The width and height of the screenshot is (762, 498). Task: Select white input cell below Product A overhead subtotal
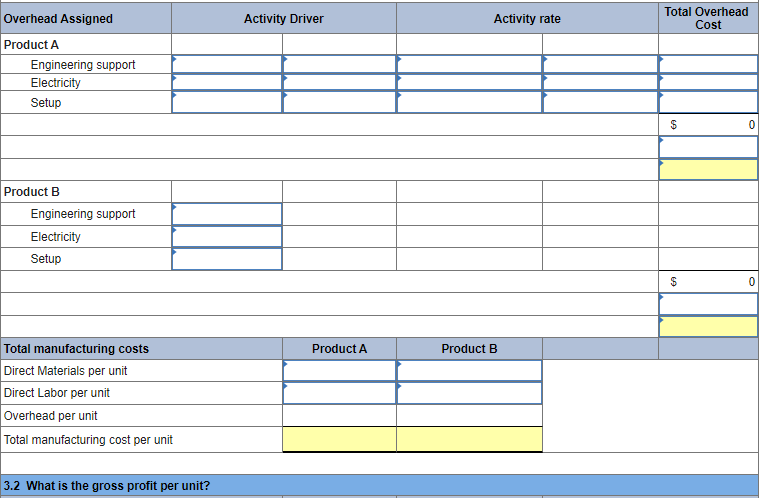click(x=709, y=147)
